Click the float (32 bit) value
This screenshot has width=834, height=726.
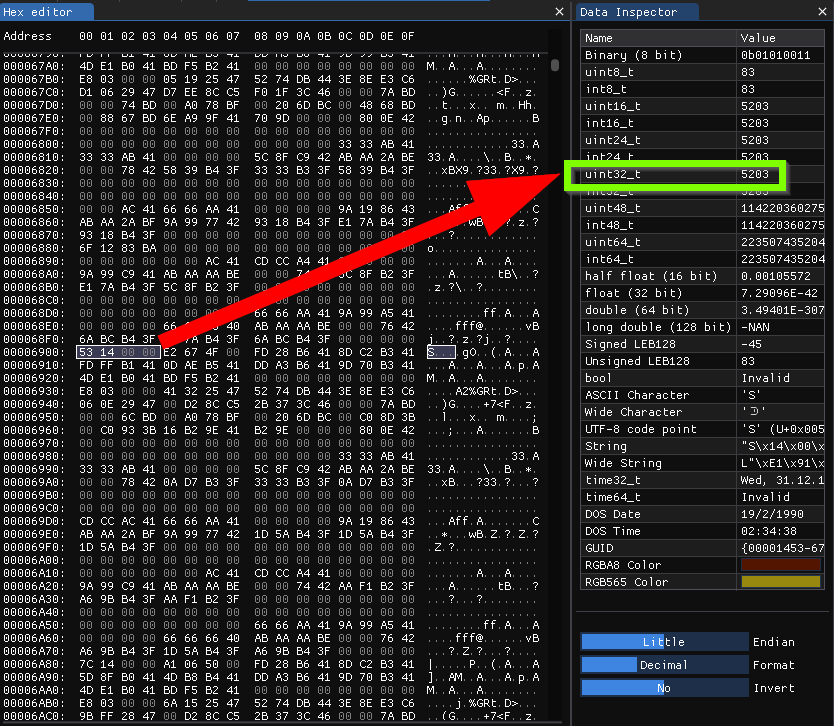tap(780, 293)
